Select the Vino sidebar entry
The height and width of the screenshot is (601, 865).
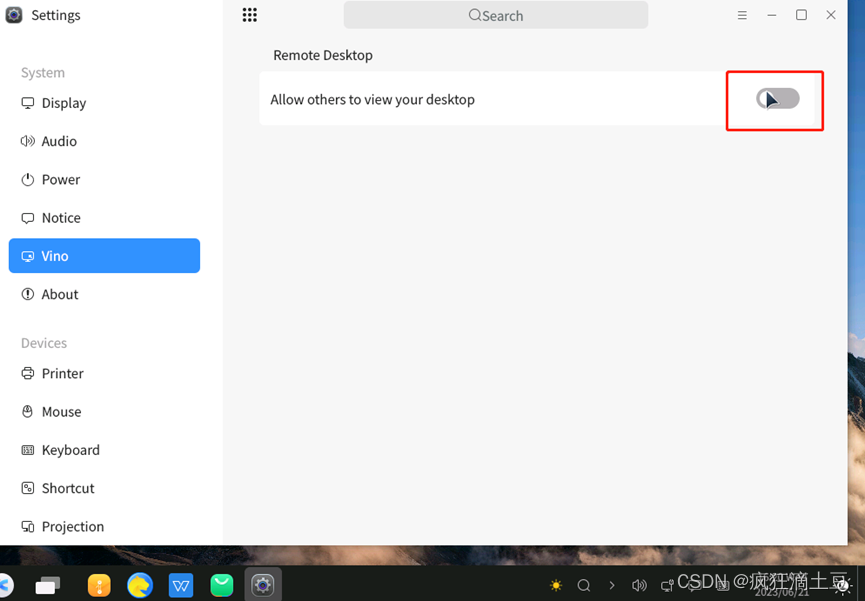pyautogui.click(x=104, y=256)
